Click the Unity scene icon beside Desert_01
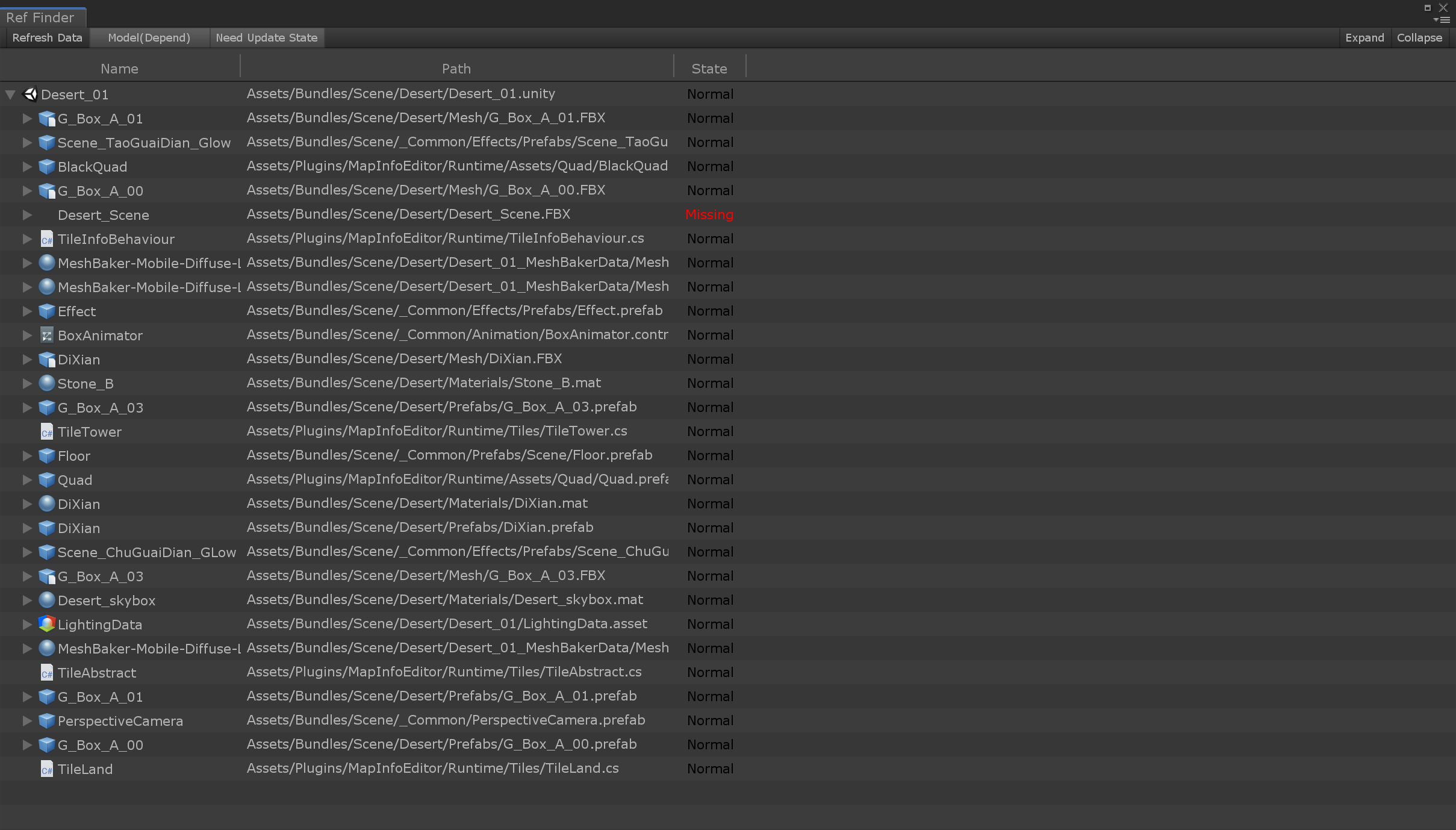The image size is (1456, 830). [x=30, y=95]
